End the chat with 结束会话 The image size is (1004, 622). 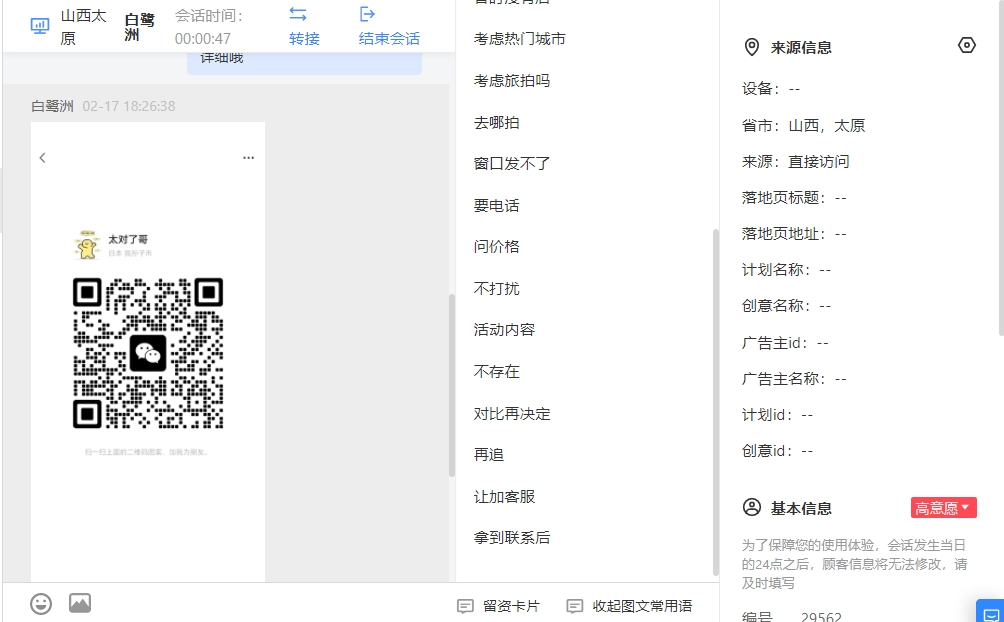pyautogui.click(x=389, y=38)
